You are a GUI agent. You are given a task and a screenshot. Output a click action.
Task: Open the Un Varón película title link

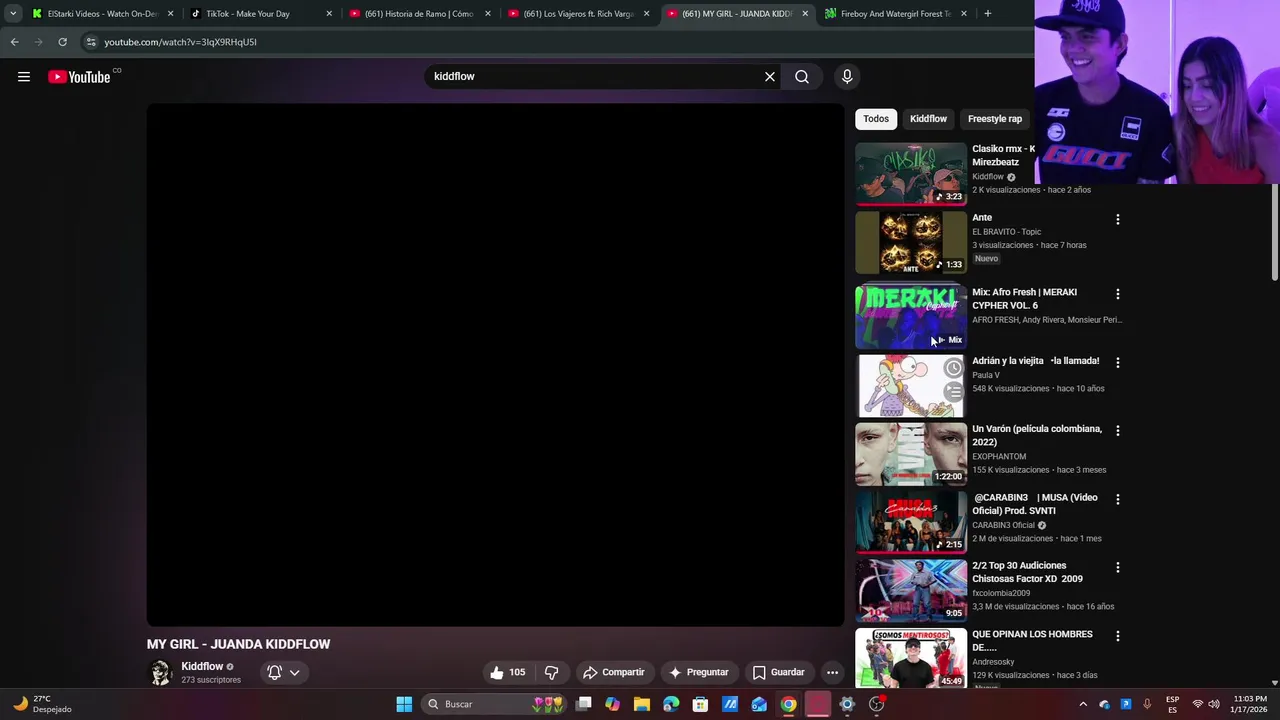[1037, 435]
